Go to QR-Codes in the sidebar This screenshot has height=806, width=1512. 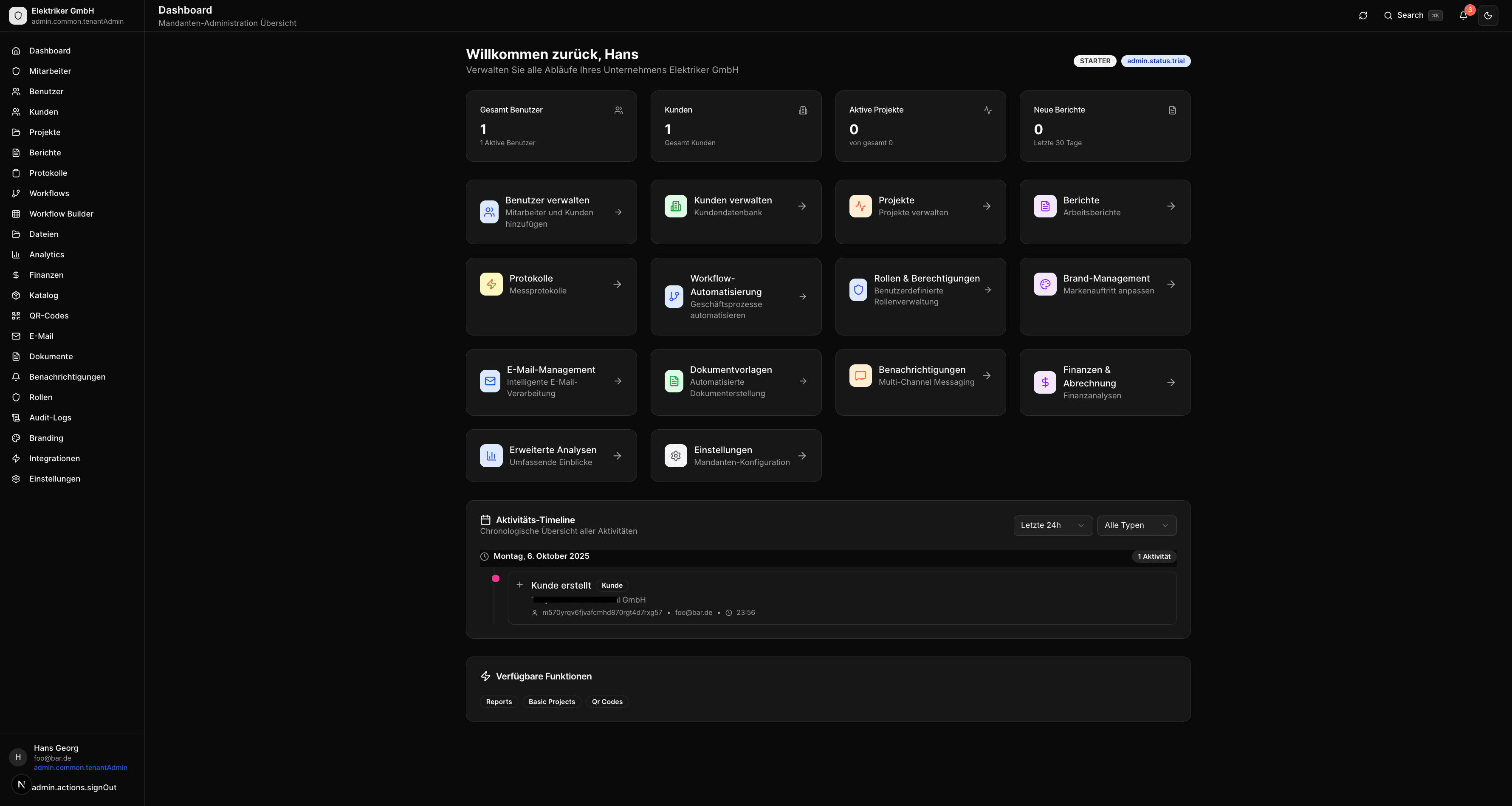(49, 316)
